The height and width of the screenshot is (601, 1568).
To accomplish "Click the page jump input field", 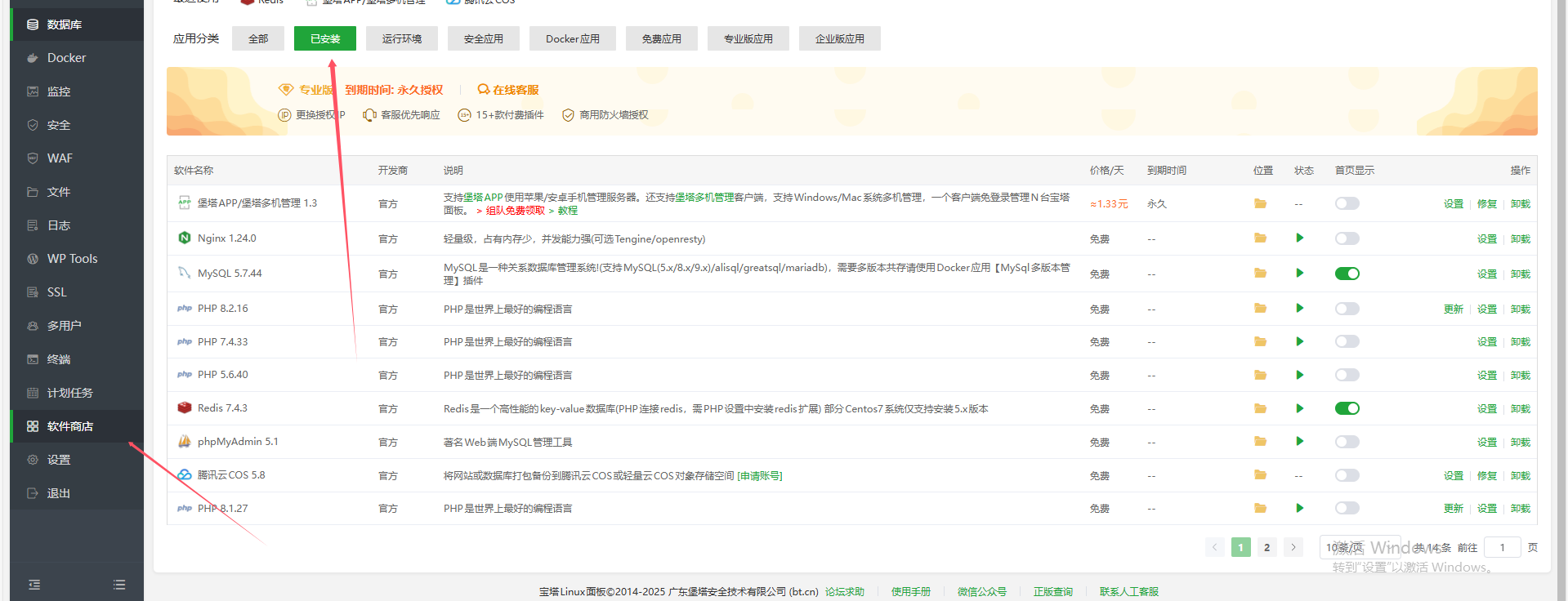I will (1503, 547).
